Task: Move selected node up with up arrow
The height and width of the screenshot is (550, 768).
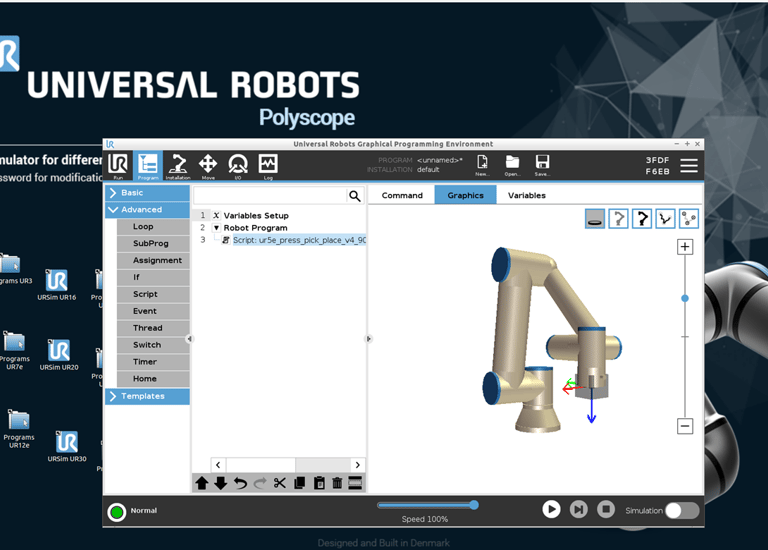Action: tap(201, 483)
